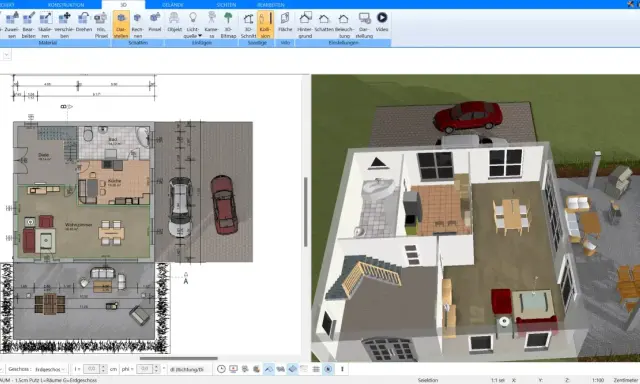Toggle the highlighted roofline icon in bottom toolbar
640x384 pixels.
(x=269, y=369)
